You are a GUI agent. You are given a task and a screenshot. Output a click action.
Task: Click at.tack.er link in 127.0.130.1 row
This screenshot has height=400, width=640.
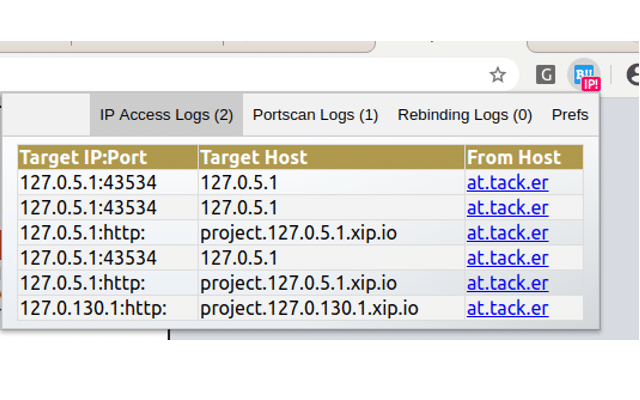(x=507, y=308)
